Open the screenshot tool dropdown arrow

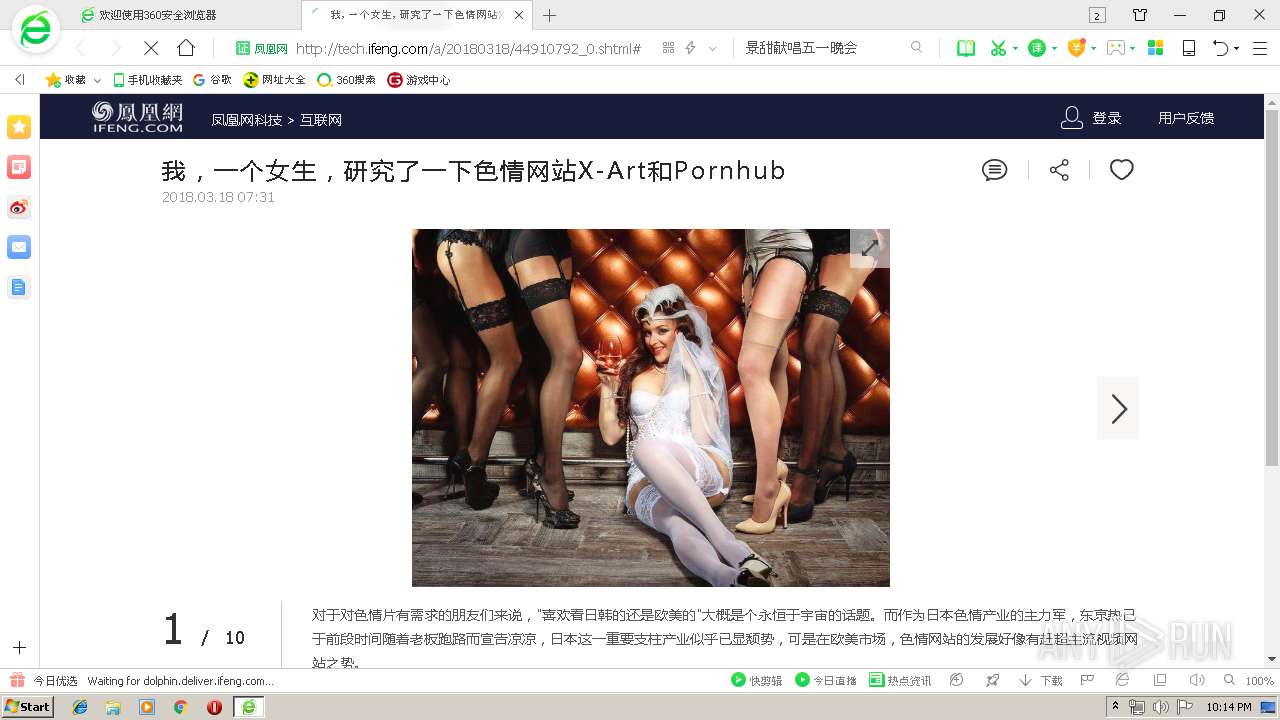1015,48
